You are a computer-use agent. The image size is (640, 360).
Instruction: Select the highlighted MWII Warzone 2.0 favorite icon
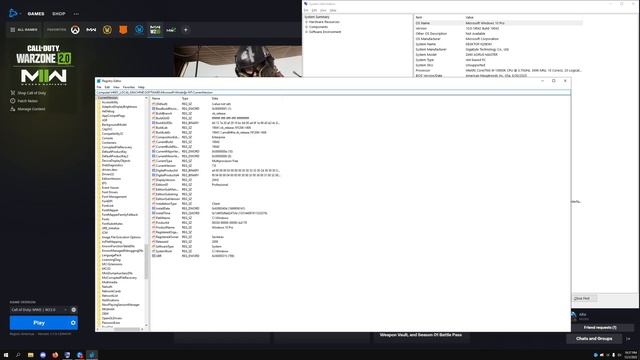pyautogui.click(x=155, y=30)
